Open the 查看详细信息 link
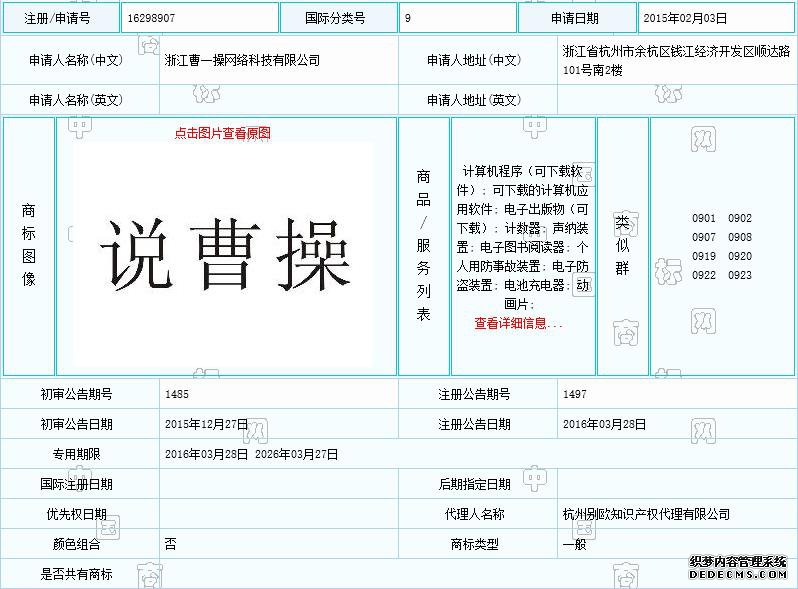 [518, 323]
